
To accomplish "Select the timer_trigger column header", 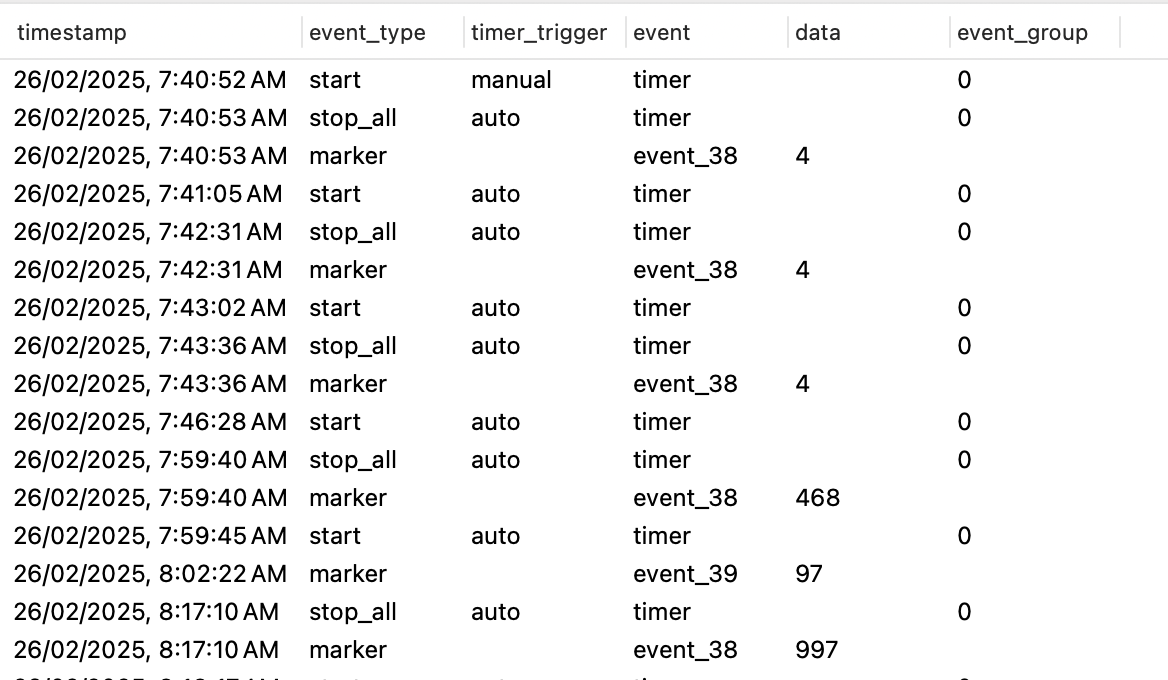I will pos(539,33).
